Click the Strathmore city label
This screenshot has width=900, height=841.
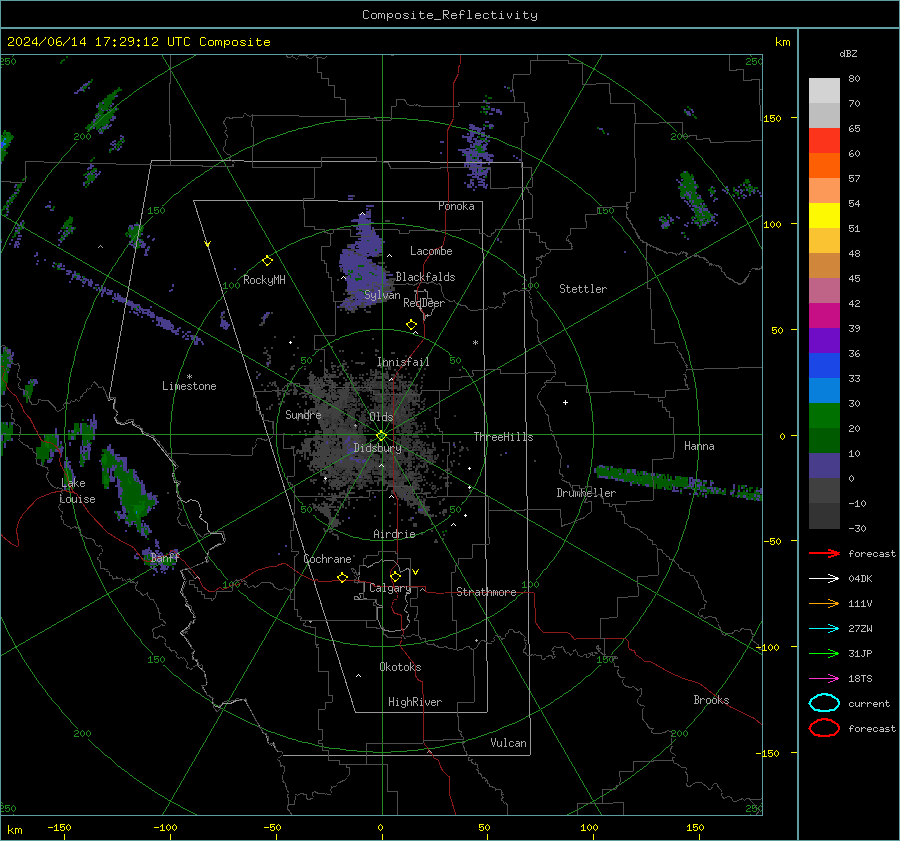(x=486, y=592)
